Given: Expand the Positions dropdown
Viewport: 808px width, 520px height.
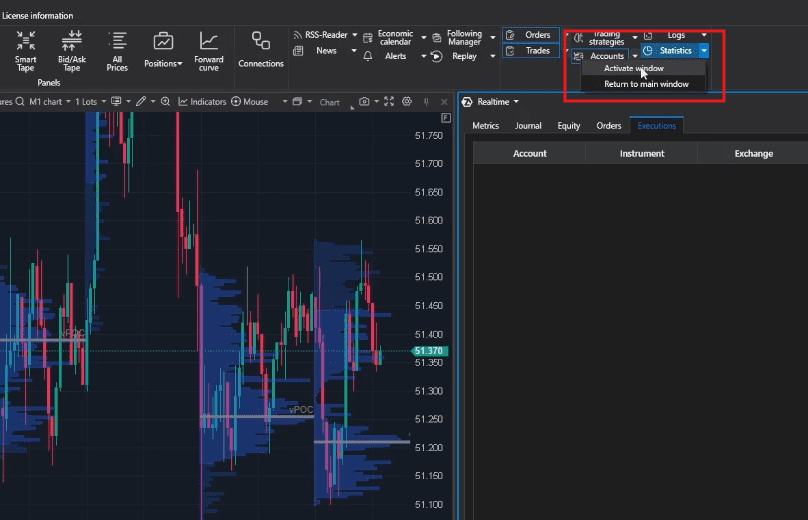Looking at the screenshot, I should tap(163, 64).
